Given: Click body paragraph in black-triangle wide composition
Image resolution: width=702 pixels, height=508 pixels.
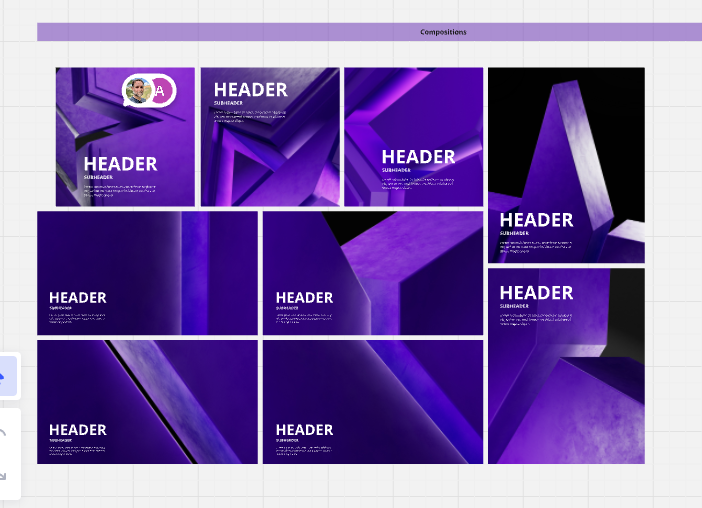Looking at the screenshot, I should pyautogui.click(x=304, y=318).
